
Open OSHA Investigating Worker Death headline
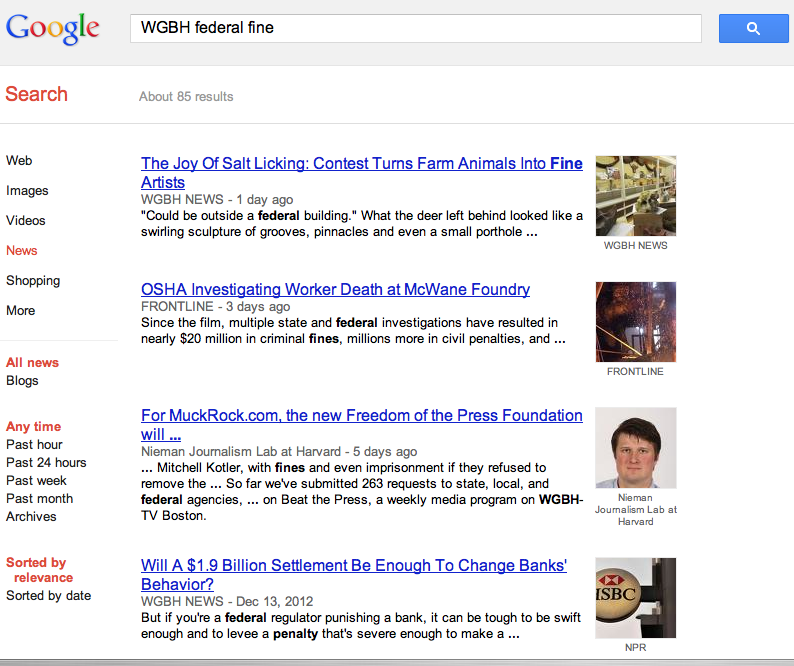(335, 290)
